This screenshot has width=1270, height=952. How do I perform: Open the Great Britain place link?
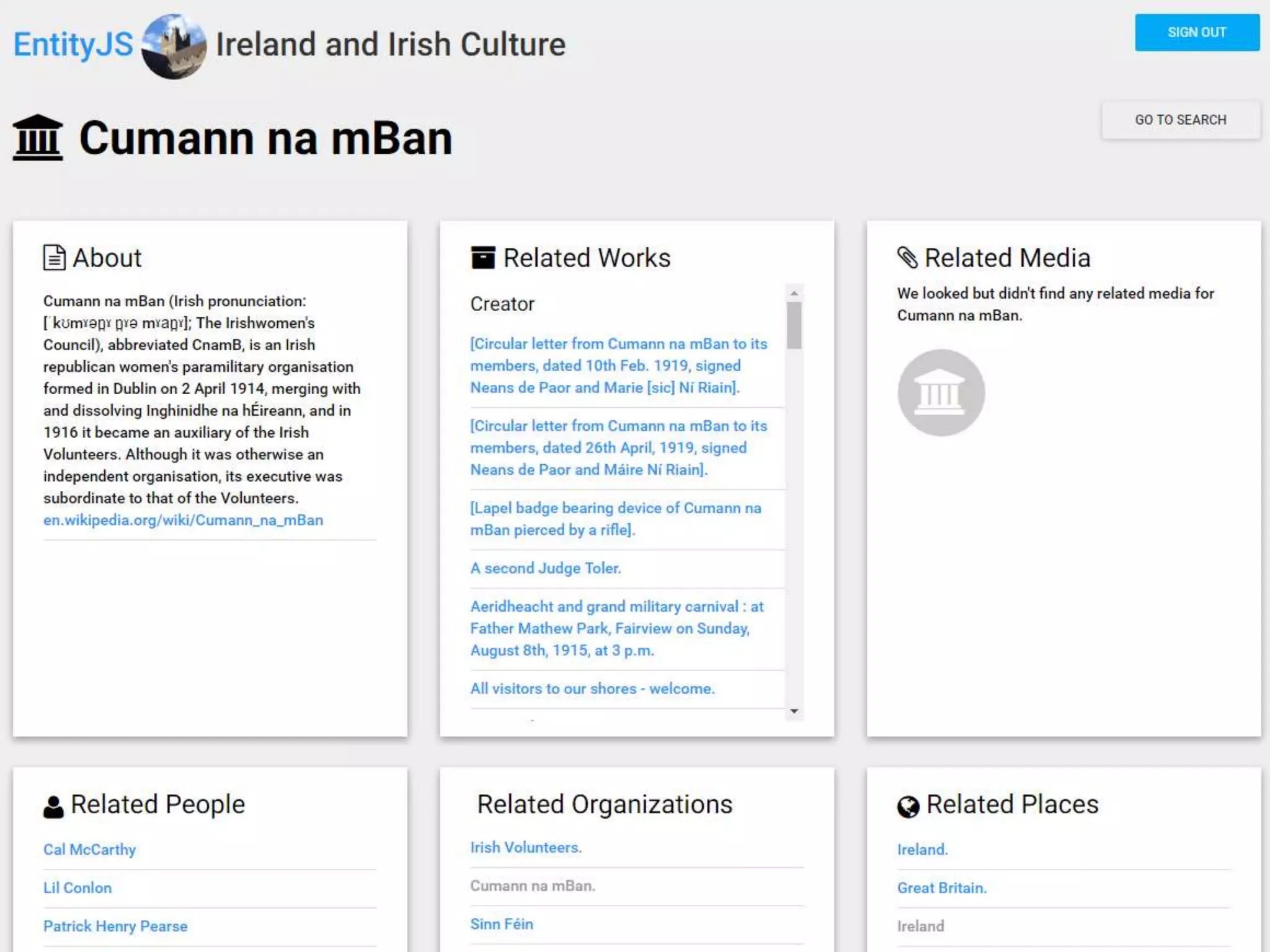pos(941,888)
